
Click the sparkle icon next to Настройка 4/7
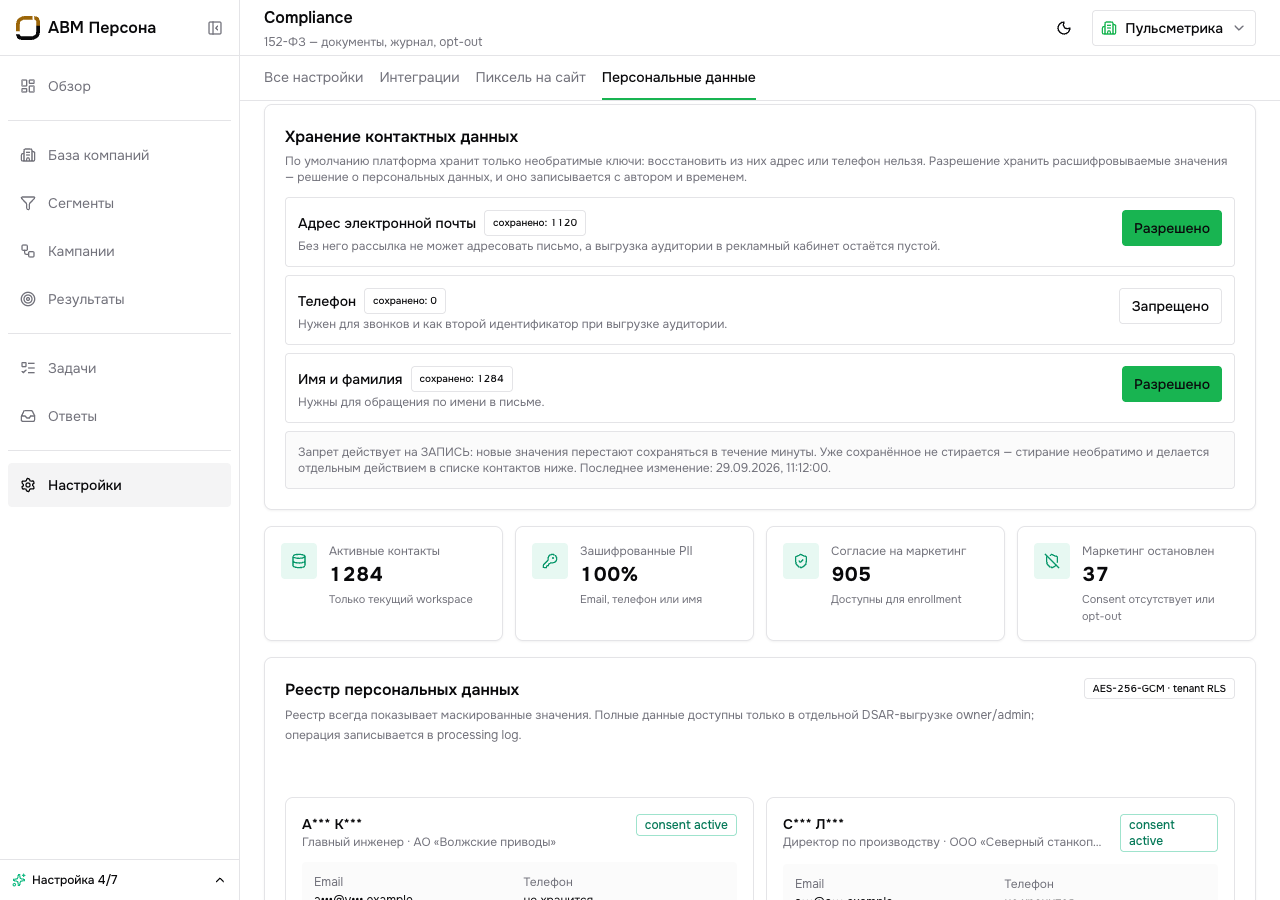[x=19, y=880]
